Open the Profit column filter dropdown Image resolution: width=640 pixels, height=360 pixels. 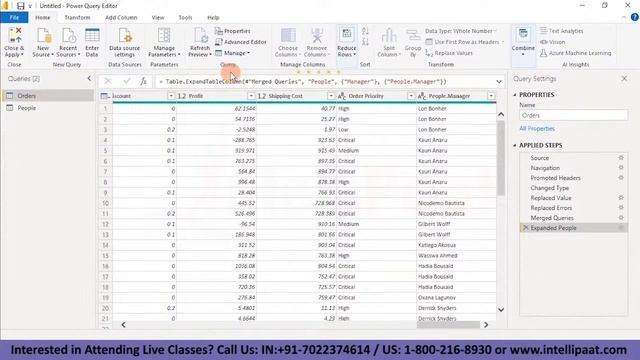(251, 96)
